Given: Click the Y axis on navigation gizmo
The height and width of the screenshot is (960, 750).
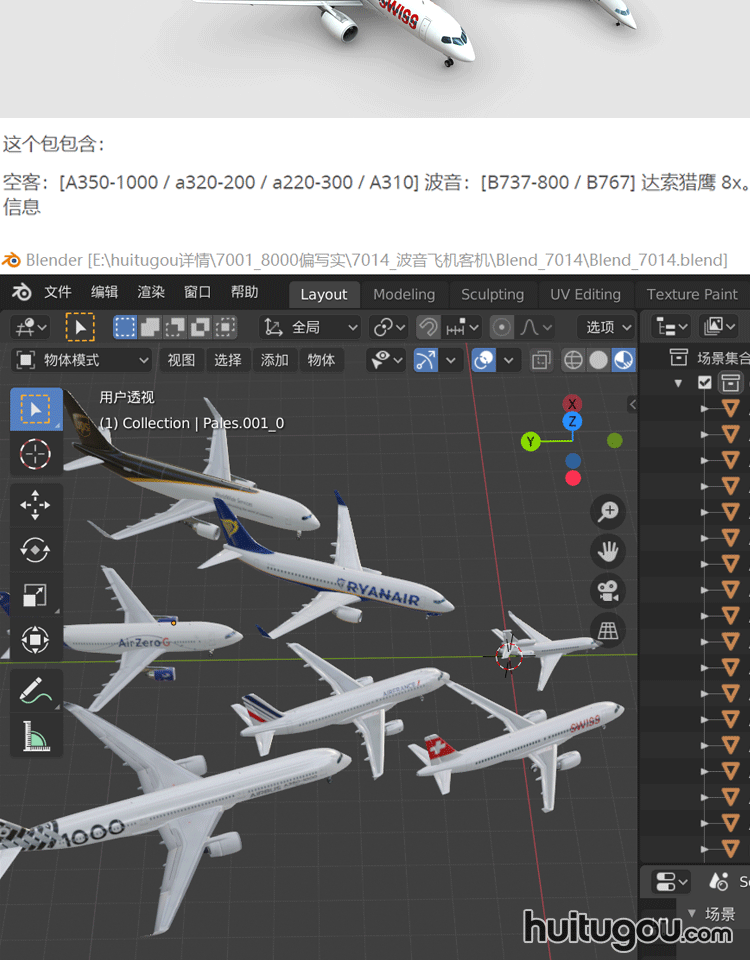Looking at the screenshot, I should click(531, 441).
